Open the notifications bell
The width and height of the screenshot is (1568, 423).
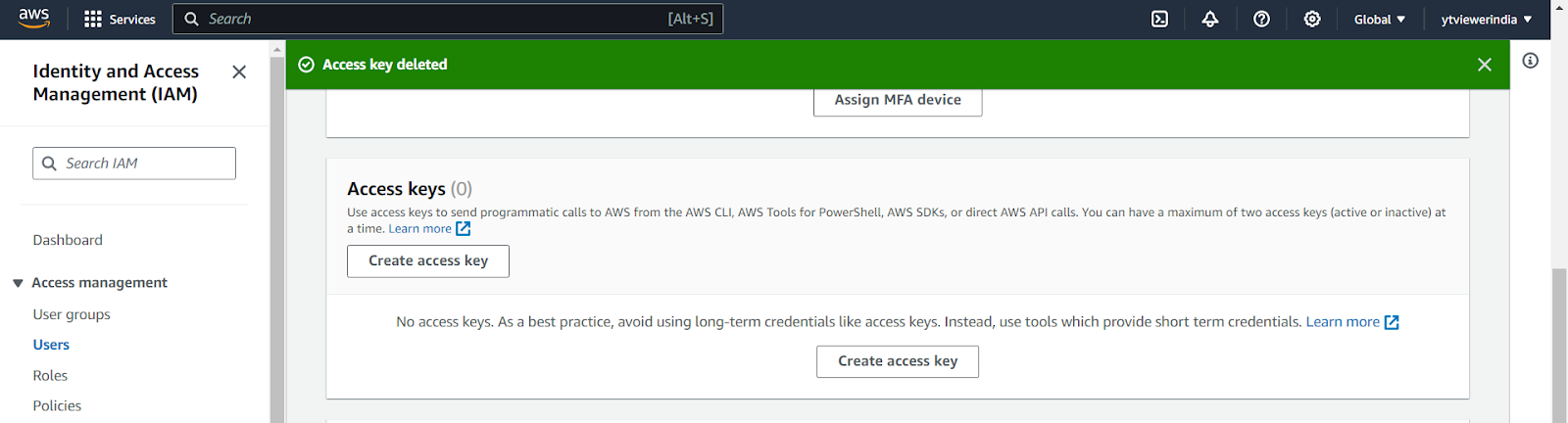pos(1210,19)
